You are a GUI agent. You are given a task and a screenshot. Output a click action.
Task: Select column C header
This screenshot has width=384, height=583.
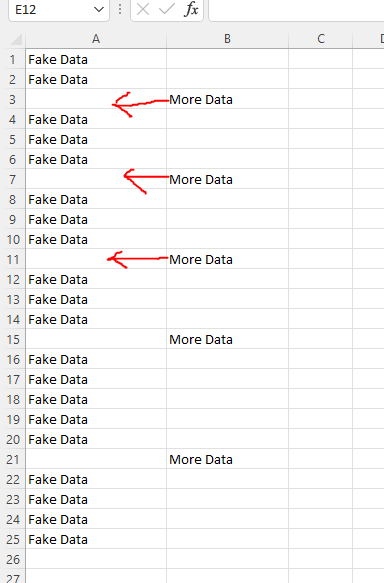point(320,39)
